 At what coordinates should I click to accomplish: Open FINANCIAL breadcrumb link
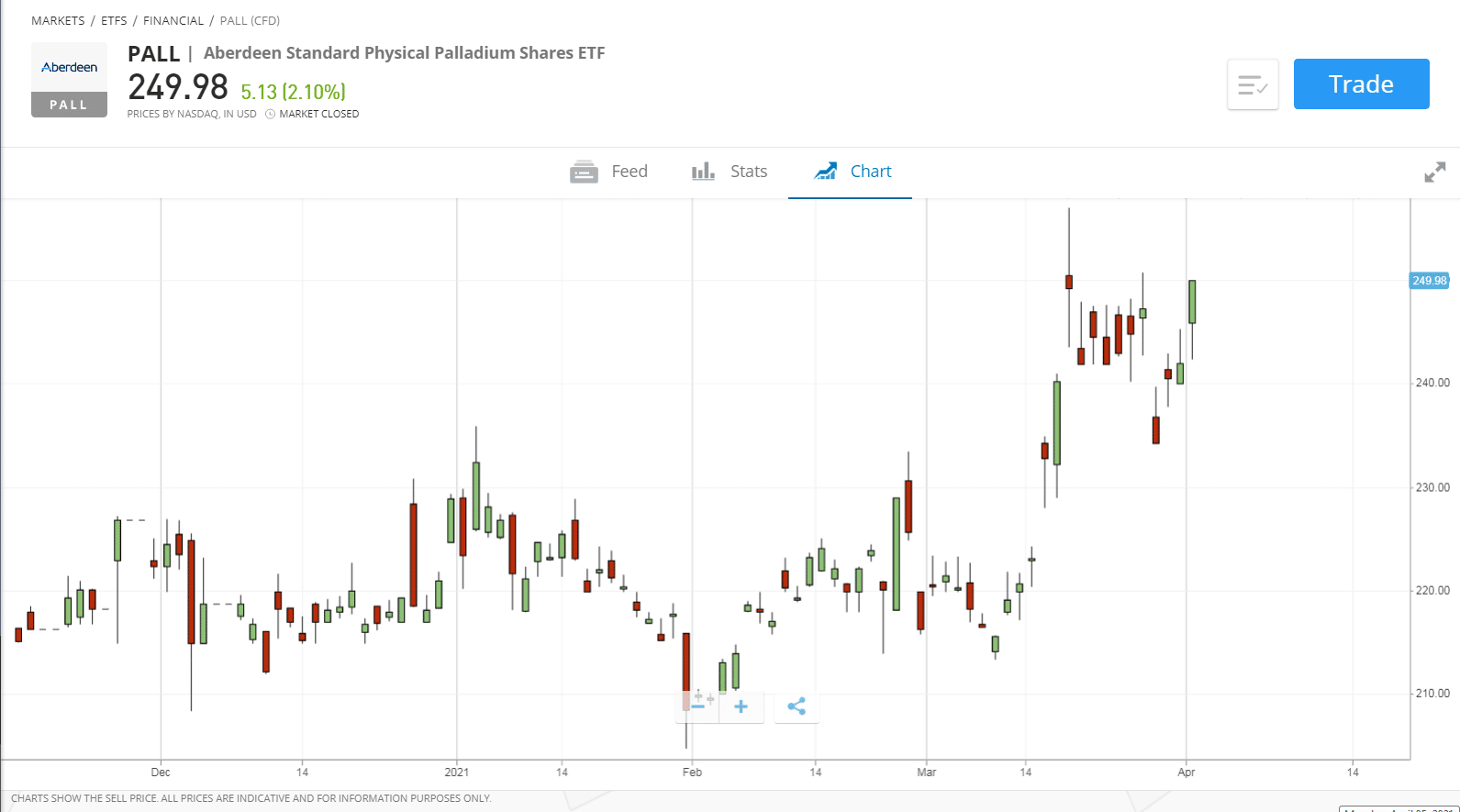point(173,20)
